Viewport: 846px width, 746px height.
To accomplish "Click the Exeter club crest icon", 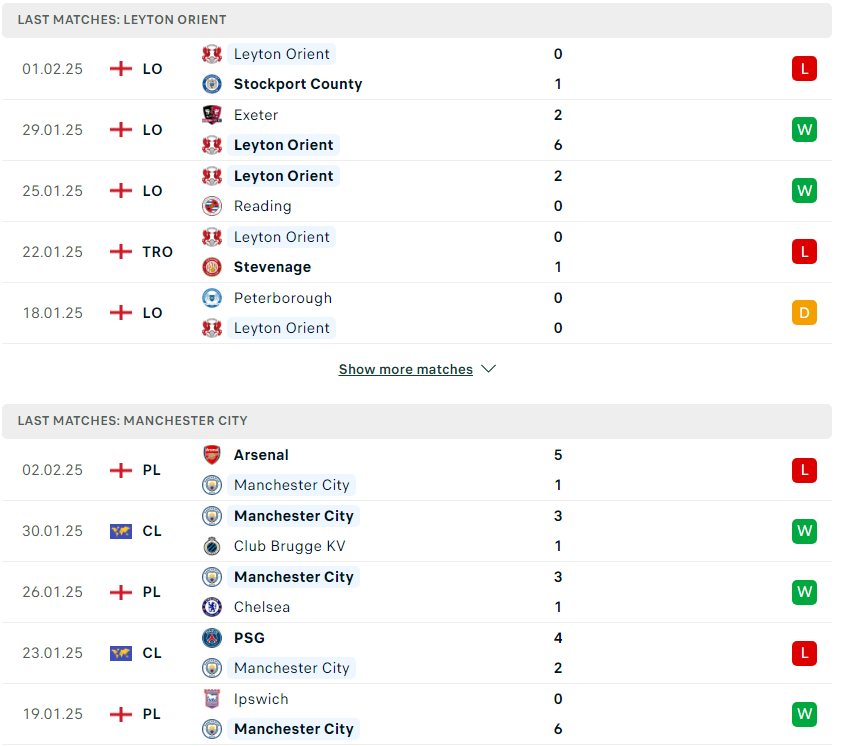I will pos(212,115).
